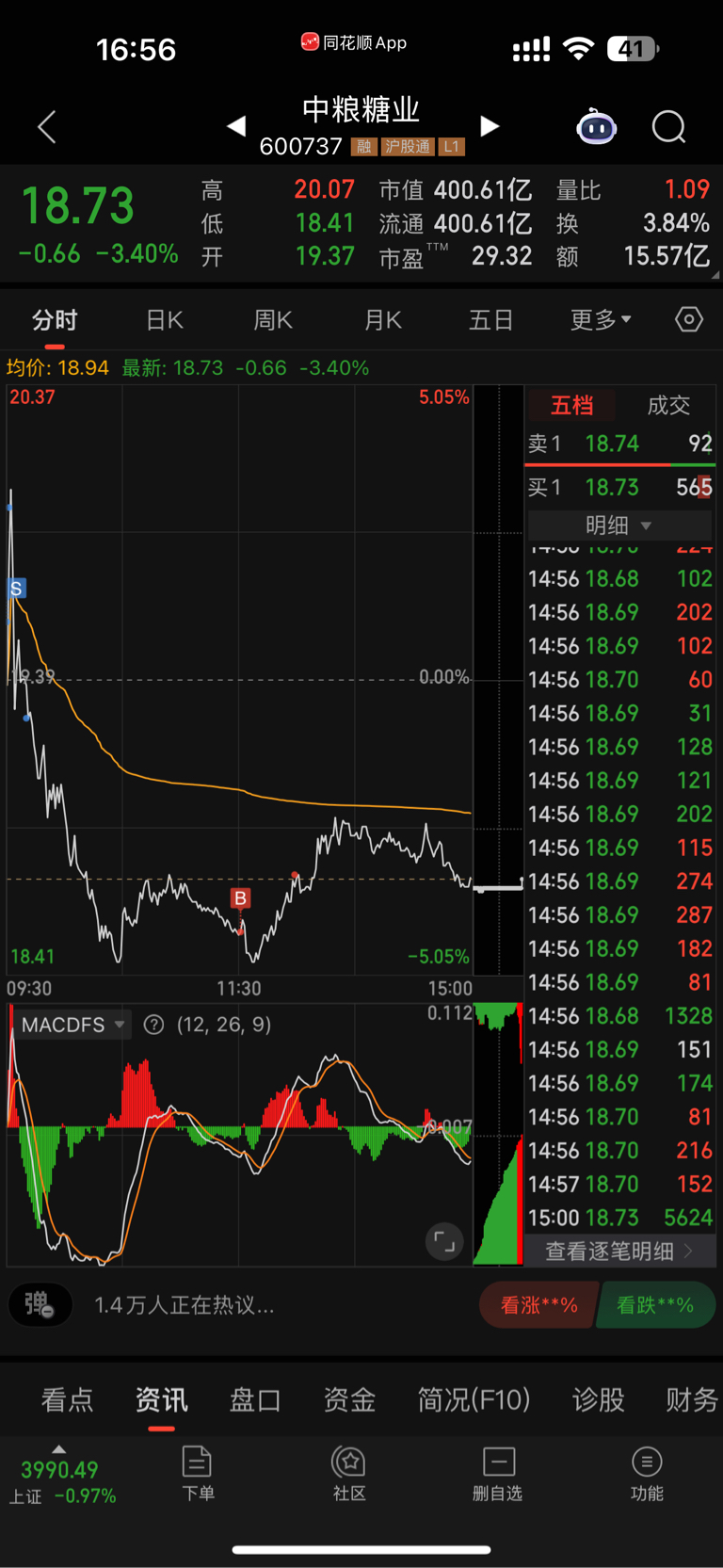Go back with the left chevron
The height and width of the screenshot is (1568, 723).
[47, 126]
